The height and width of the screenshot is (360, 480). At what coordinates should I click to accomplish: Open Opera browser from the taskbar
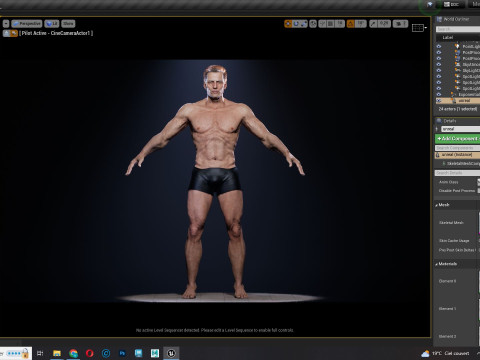[x=90, y=353]
